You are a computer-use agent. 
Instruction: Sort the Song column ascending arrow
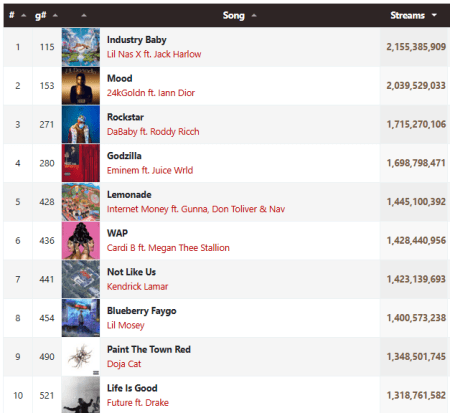coord(254,16)
